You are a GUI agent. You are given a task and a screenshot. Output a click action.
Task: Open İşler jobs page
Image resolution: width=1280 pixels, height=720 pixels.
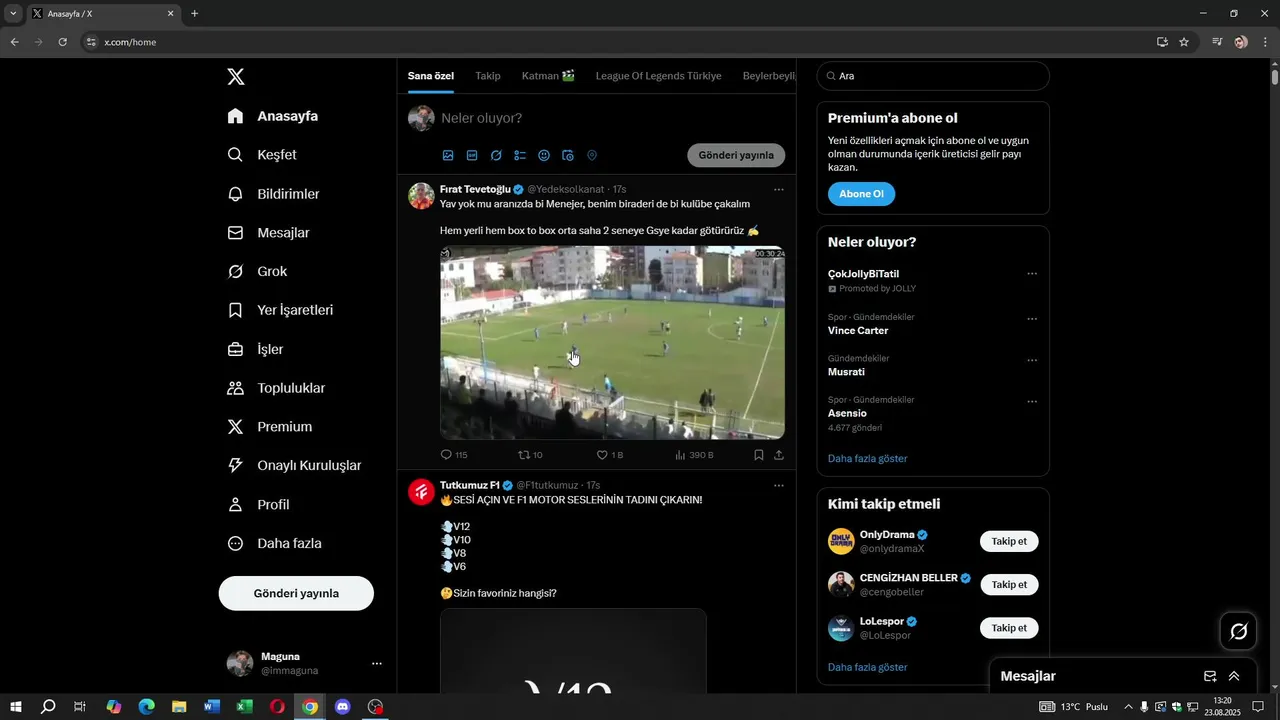pyautogui.click(x=255, y=349)
